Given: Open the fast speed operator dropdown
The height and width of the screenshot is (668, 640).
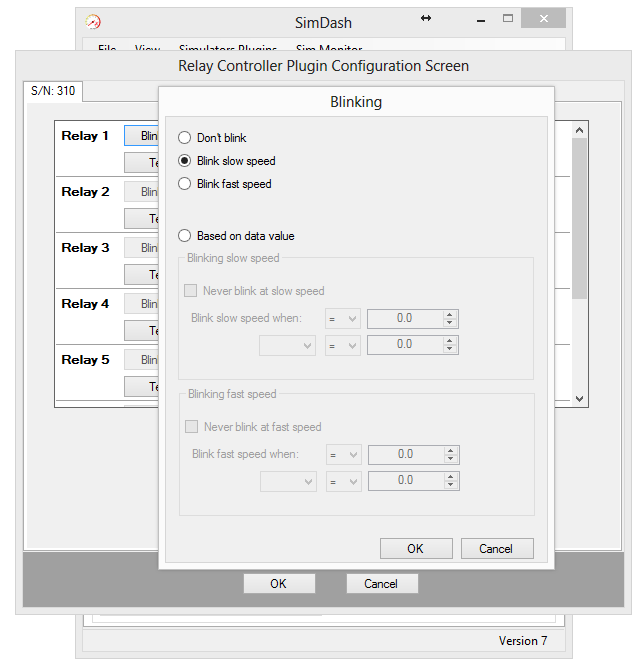Looking at the screenshot, I should tap(343, 455).
